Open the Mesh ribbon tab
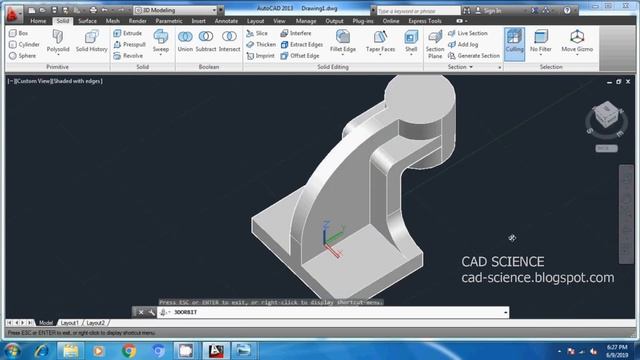640x360 pixels. point(113,21)
